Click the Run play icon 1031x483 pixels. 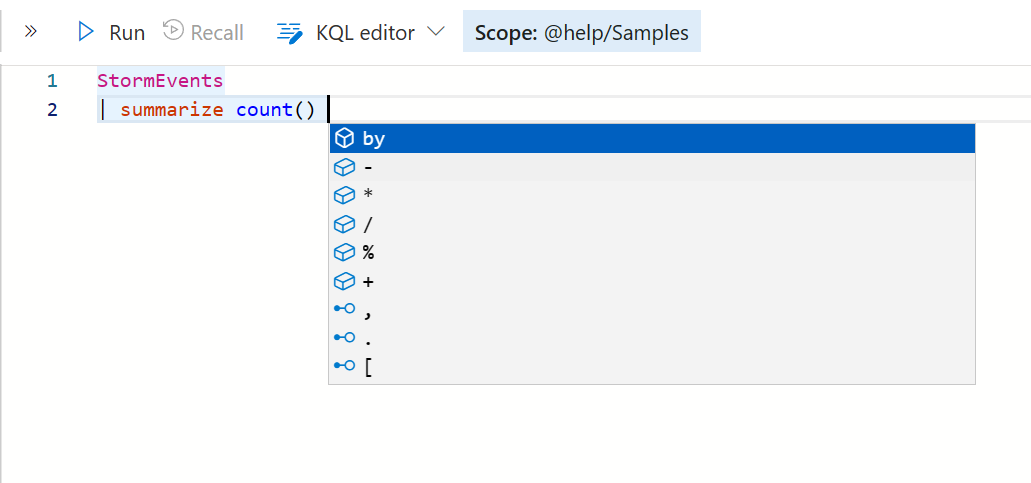click(85, 32)
